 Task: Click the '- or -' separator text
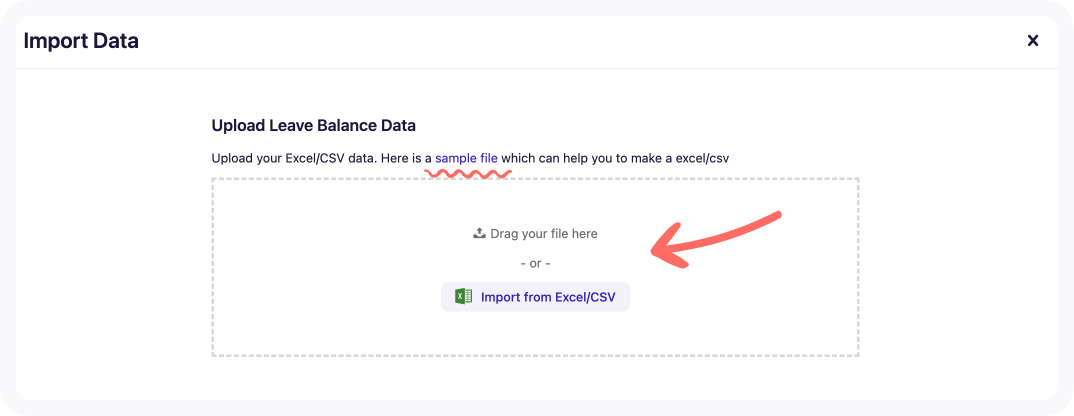(x=536, y=263)
